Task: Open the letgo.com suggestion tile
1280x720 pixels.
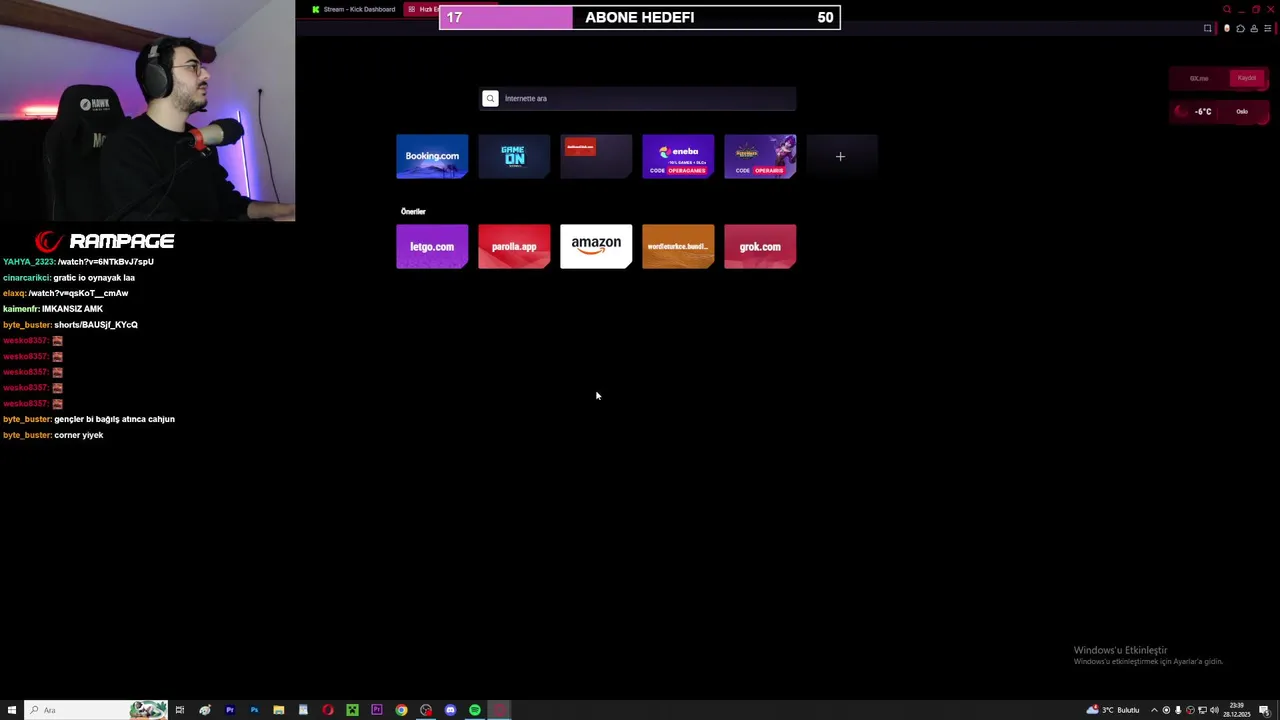Action: coord(432,246)
